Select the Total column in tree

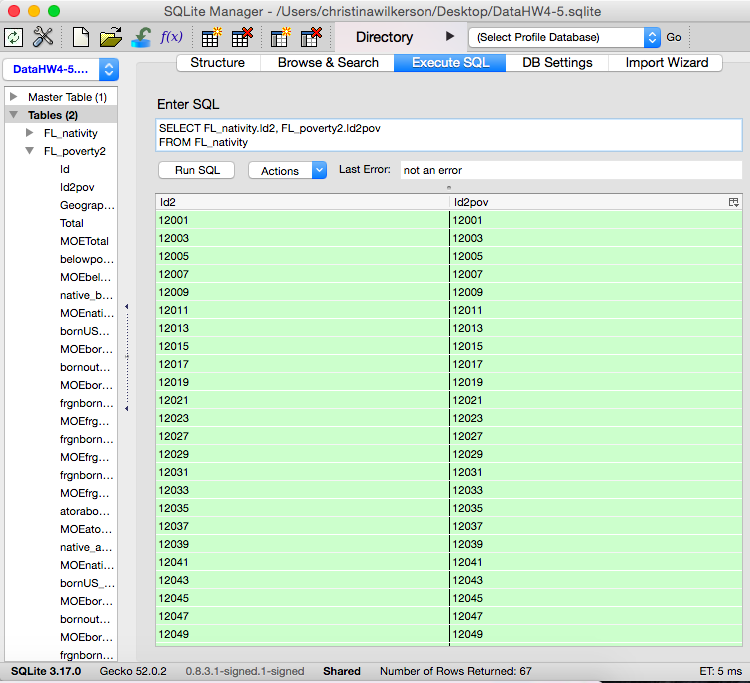click(72, 223)
